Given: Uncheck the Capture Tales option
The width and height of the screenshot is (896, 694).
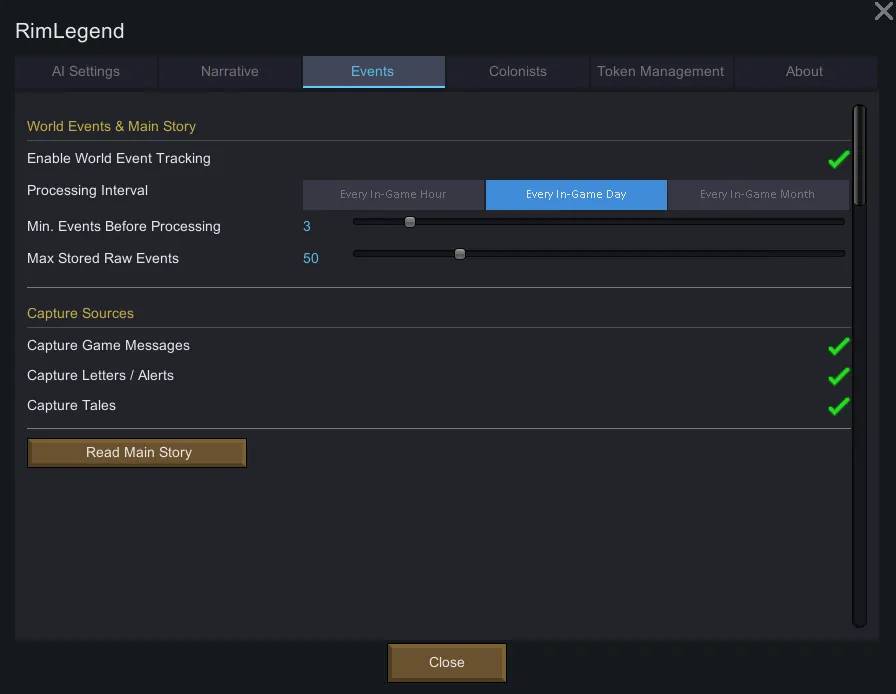Looking at the screenshot, I should [838, 406].
